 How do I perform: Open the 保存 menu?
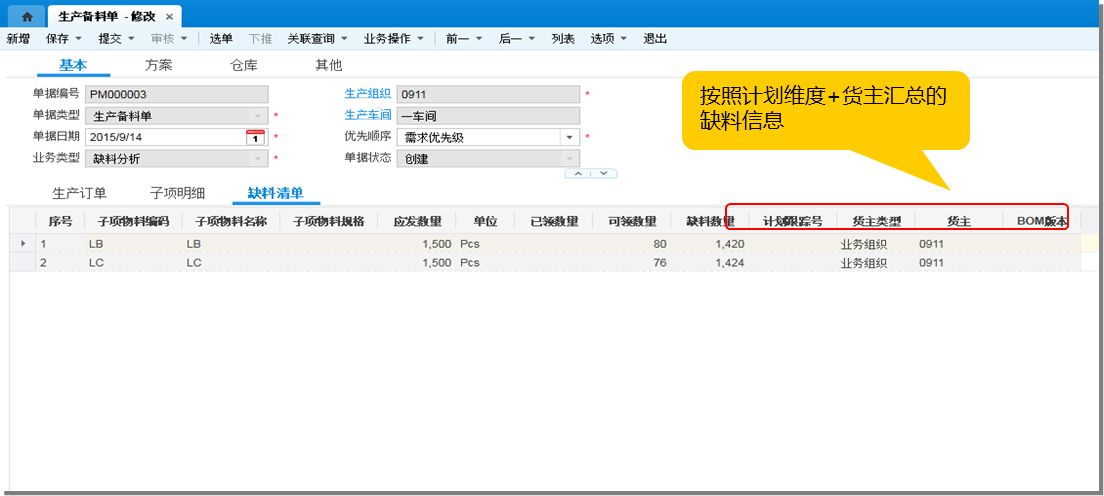click(63, 39)
